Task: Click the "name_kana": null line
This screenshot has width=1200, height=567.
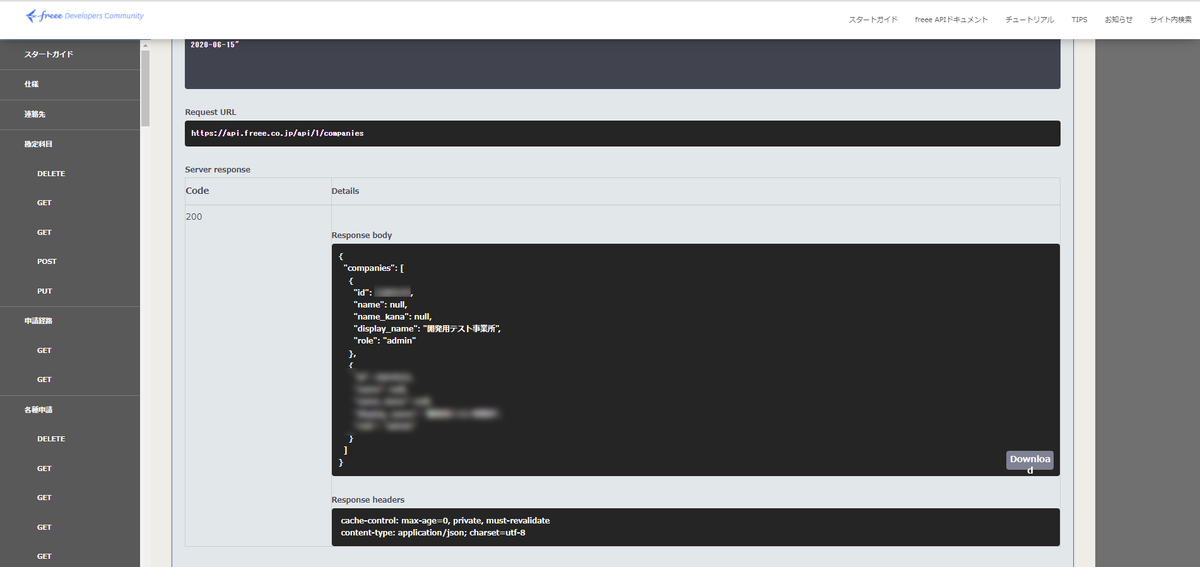Action: [x=392, y=316]
